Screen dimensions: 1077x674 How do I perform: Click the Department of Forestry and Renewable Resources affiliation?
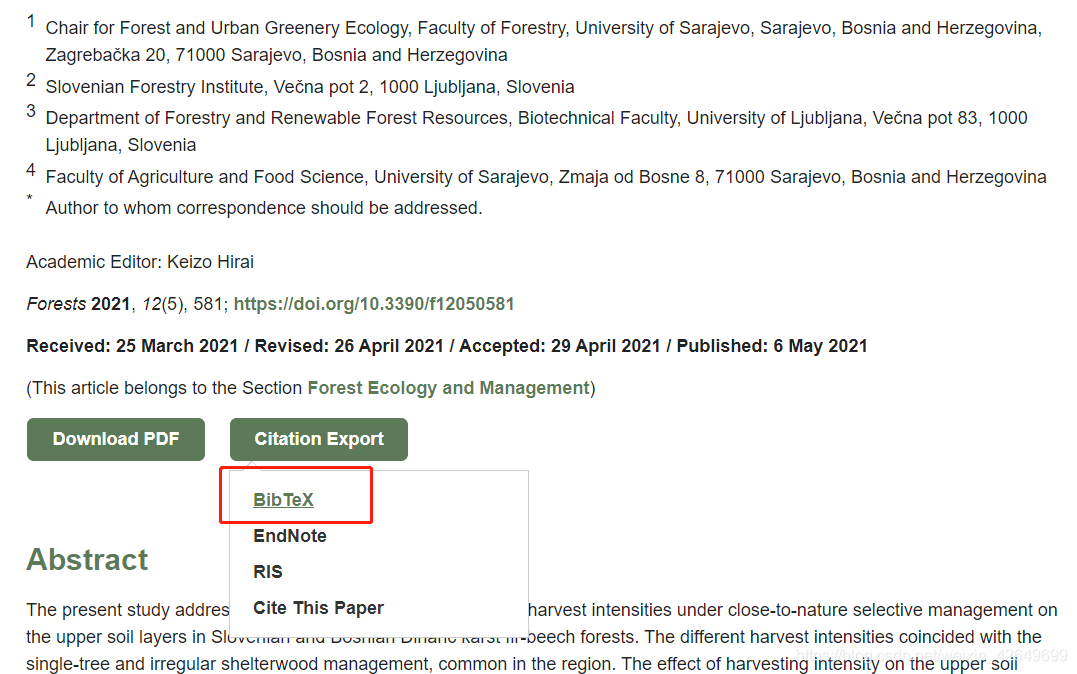536,131
